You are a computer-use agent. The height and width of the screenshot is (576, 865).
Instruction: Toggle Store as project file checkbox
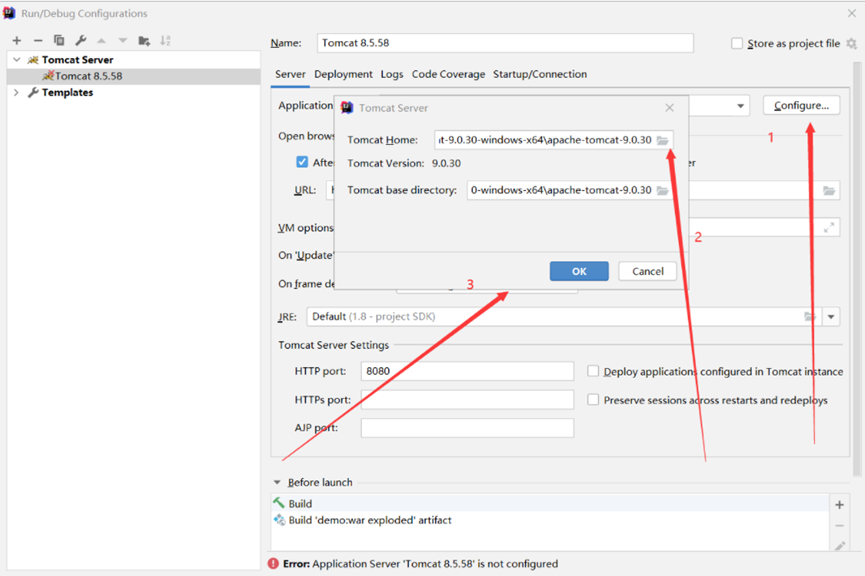coord(736,44)
